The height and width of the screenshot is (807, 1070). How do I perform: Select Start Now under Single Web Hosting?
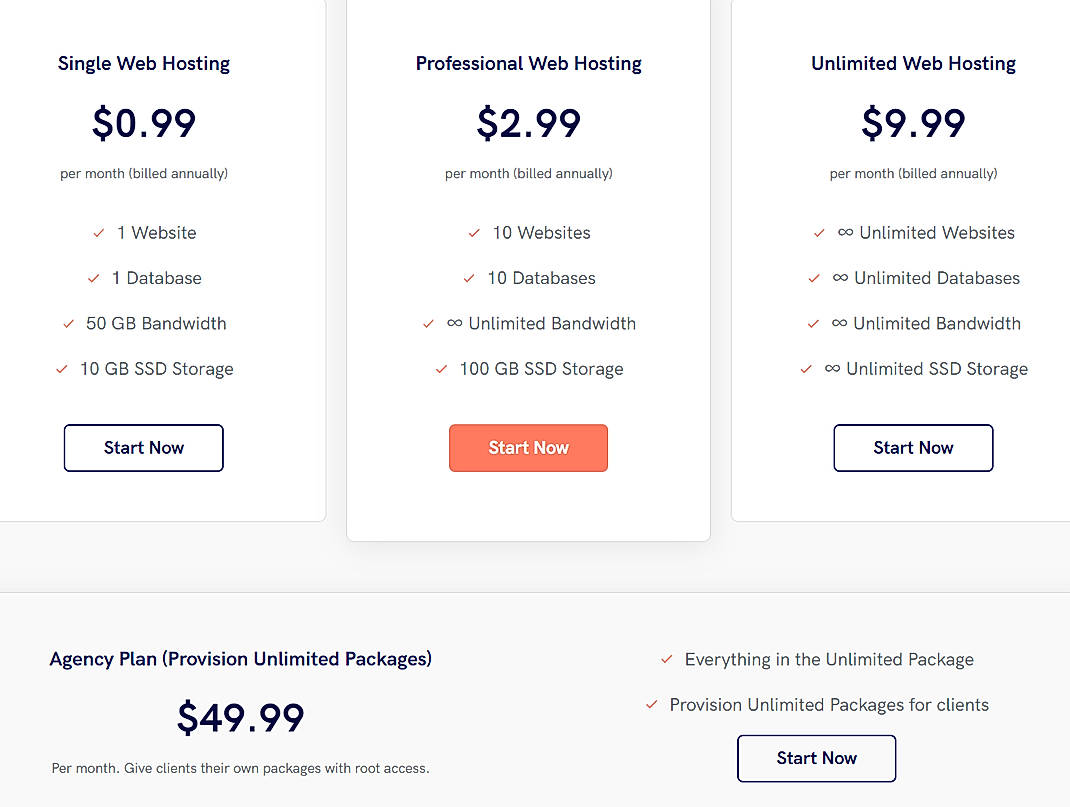click(143, 447)
